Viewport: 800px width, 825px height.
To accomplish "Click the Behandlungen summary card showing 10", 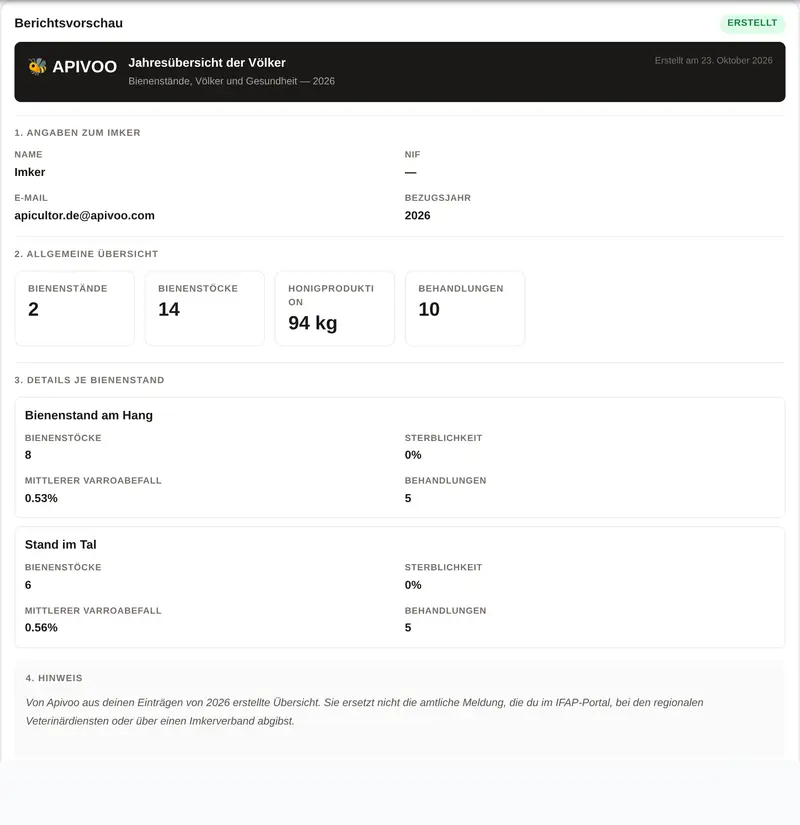I will 465,308.
